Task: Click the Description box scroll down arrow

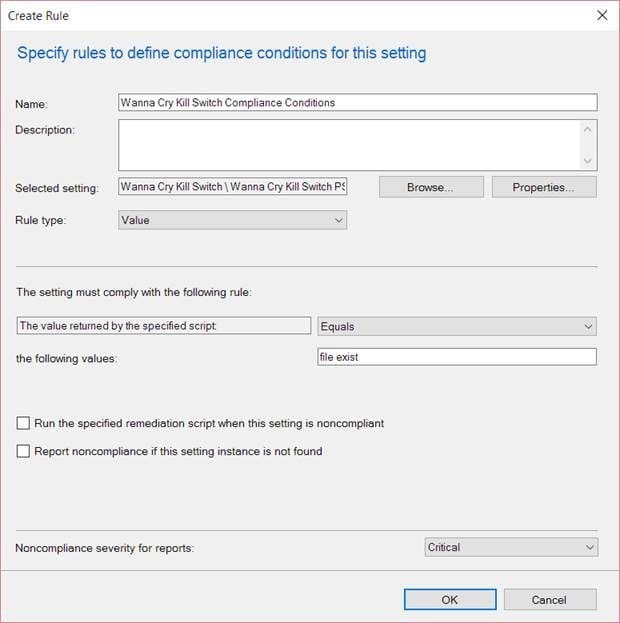Action: click(x=588, y=161)
